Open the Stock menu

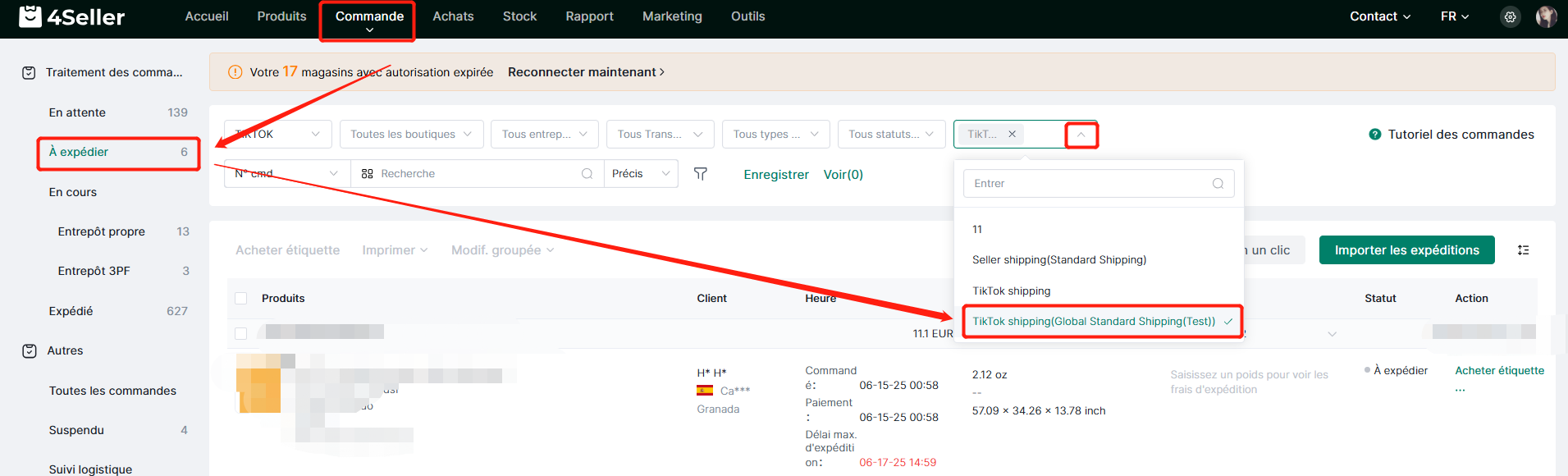pyautogui.click(x=519, y=16)
